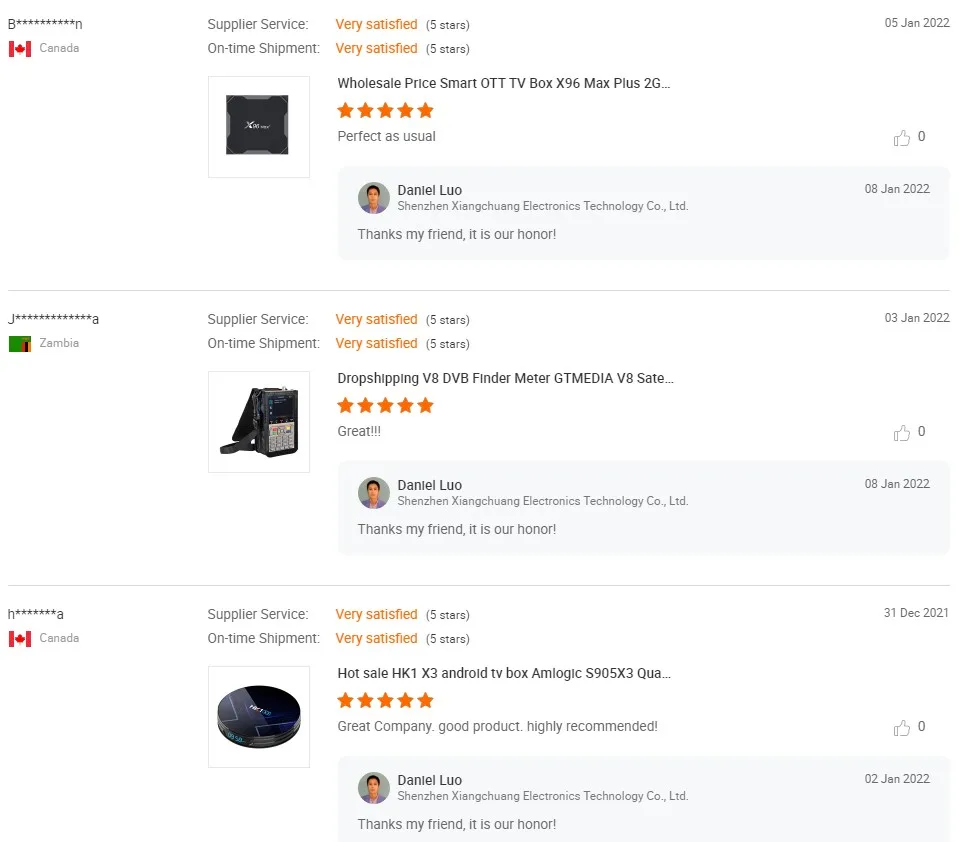Like the "Great Company" review
Screen dimensions: 959x842
pyautogui.click(x=902, y=728)
